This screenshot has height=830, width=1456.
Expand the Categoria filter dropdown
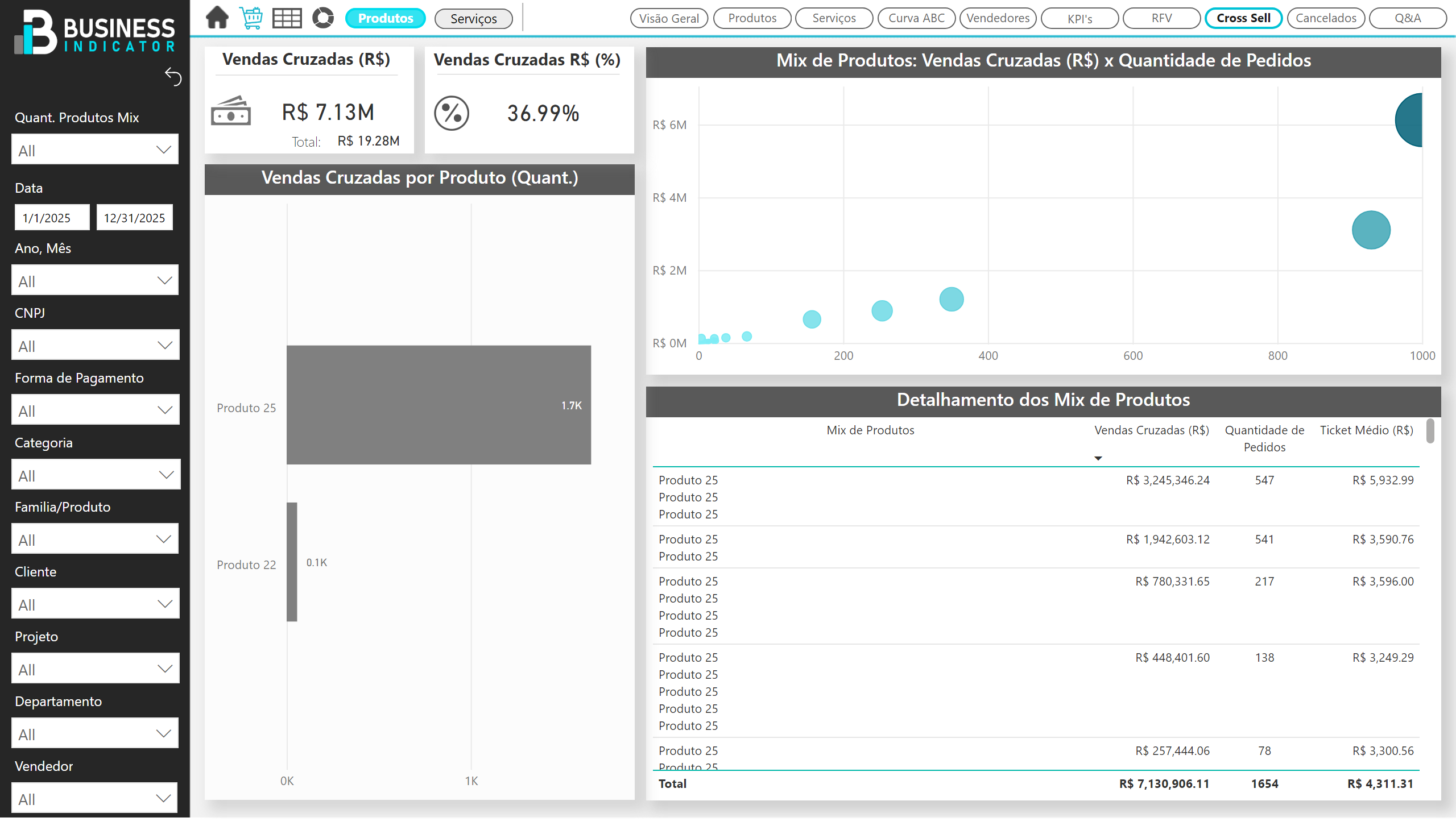pyautogui.click(x=94, y=475)
